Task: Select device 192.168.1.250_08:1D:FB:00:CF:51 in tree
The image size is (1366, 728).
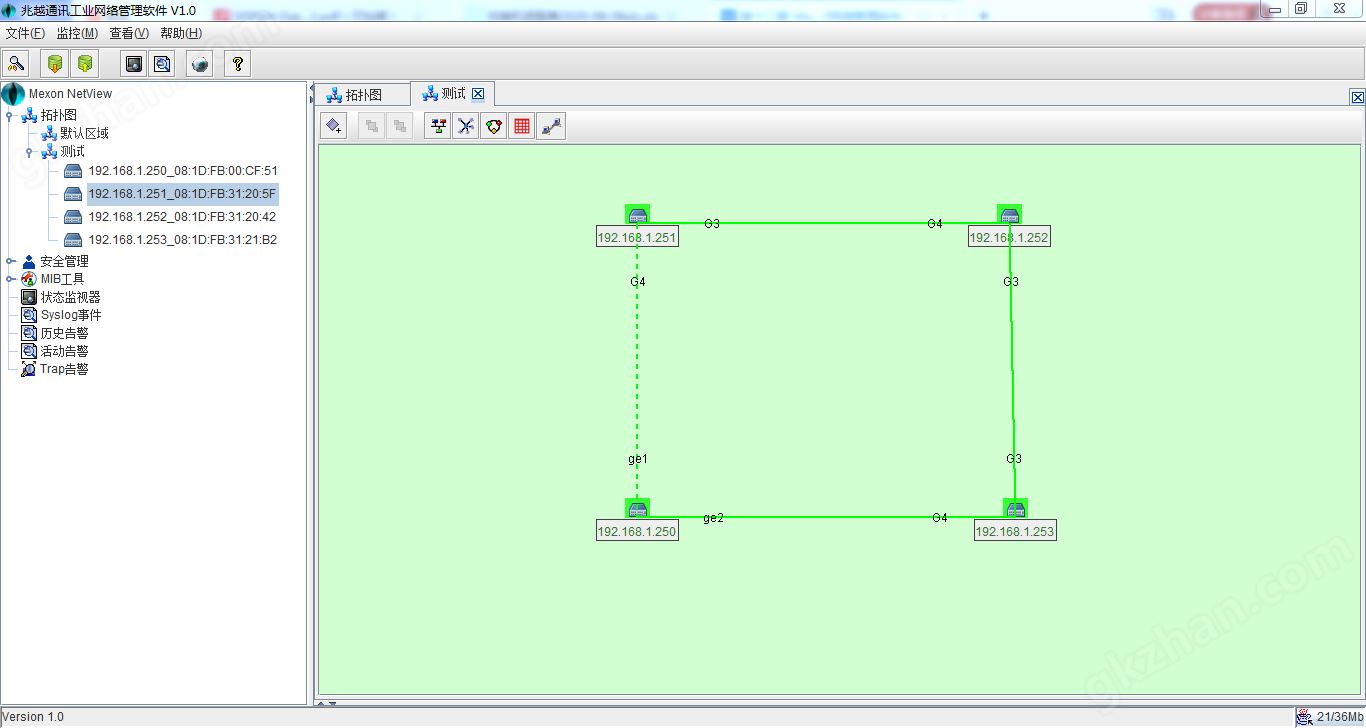Action: pyautogui.click(x=183, y=171)
